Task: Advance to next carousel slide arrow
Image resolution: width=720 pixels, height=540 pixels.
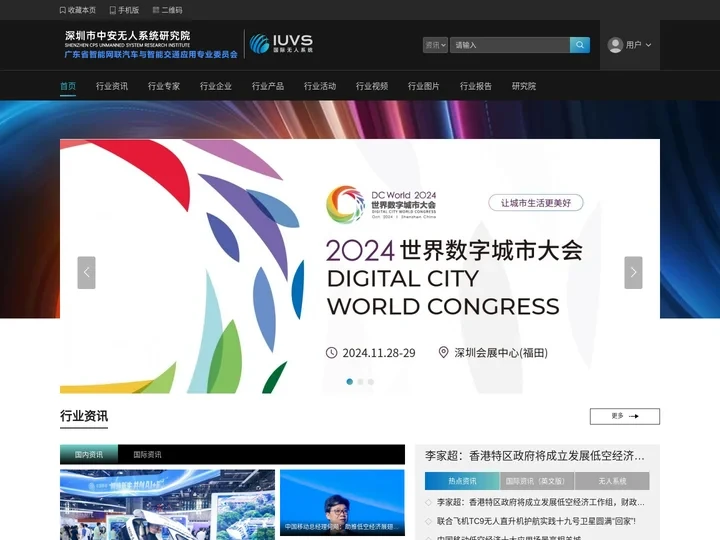Action: [x=633, y=272]
